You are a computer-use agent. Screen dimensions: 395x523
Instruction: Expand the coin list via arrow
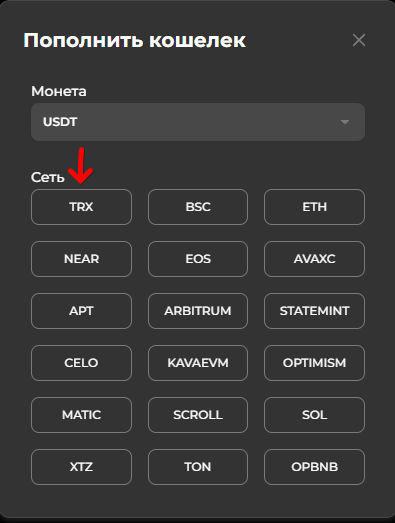click(345, 122)
